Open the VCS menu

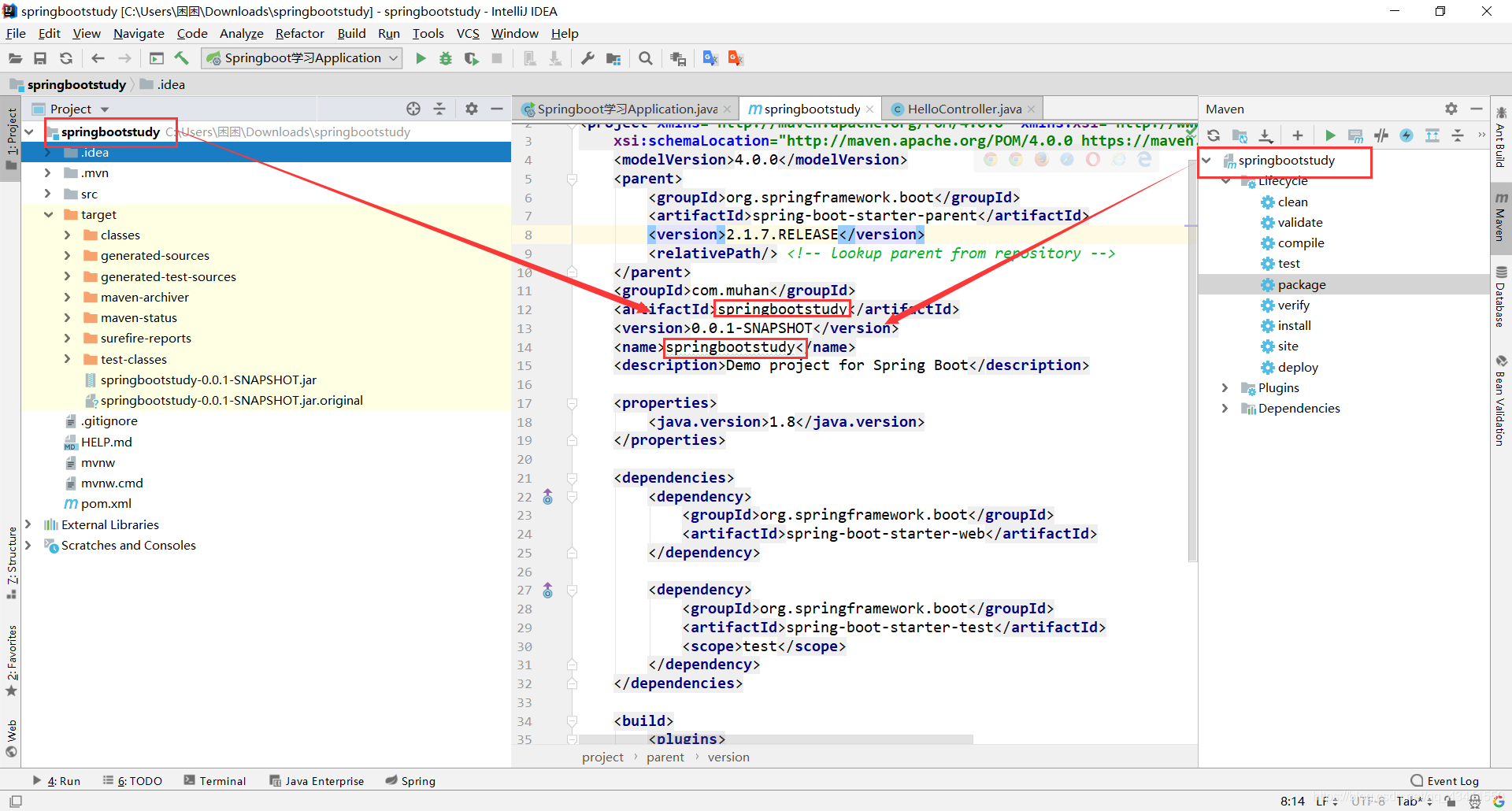pyautogui.click(x=468, y=33)
